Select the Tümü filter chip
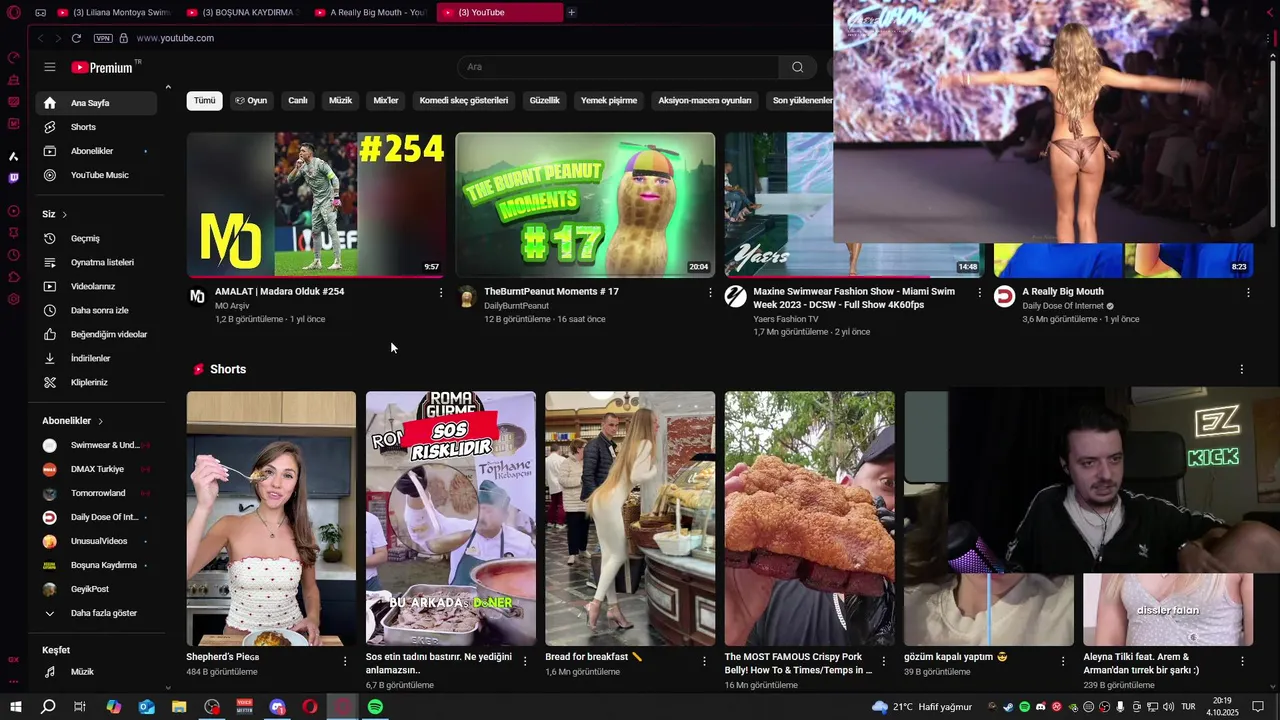Image resolution: width=1280 pixels, height=720 pixels. [x=204, y=100]
